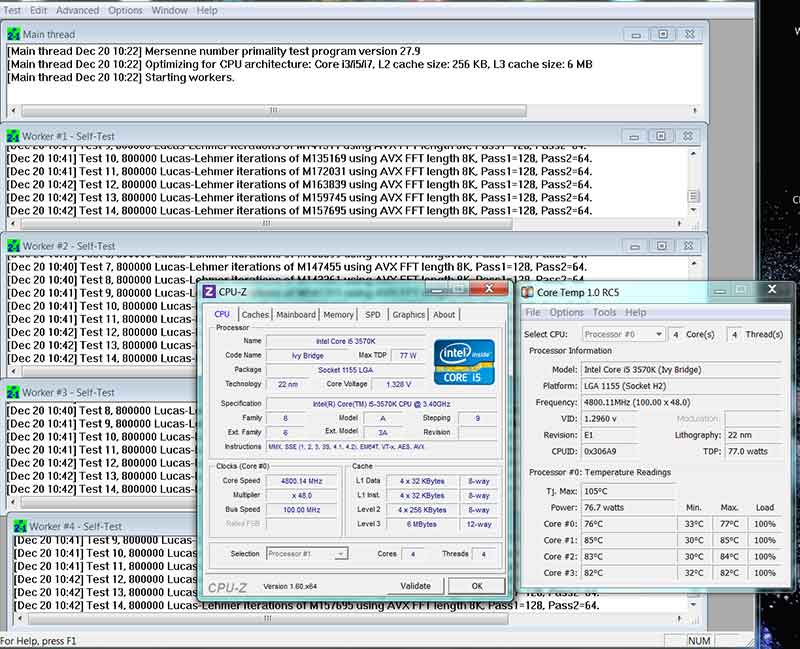Click the down scroll arrow in Worker #1
Viewport: 800px width, 649px height.
pyautogui.click(x=693, y=210)
